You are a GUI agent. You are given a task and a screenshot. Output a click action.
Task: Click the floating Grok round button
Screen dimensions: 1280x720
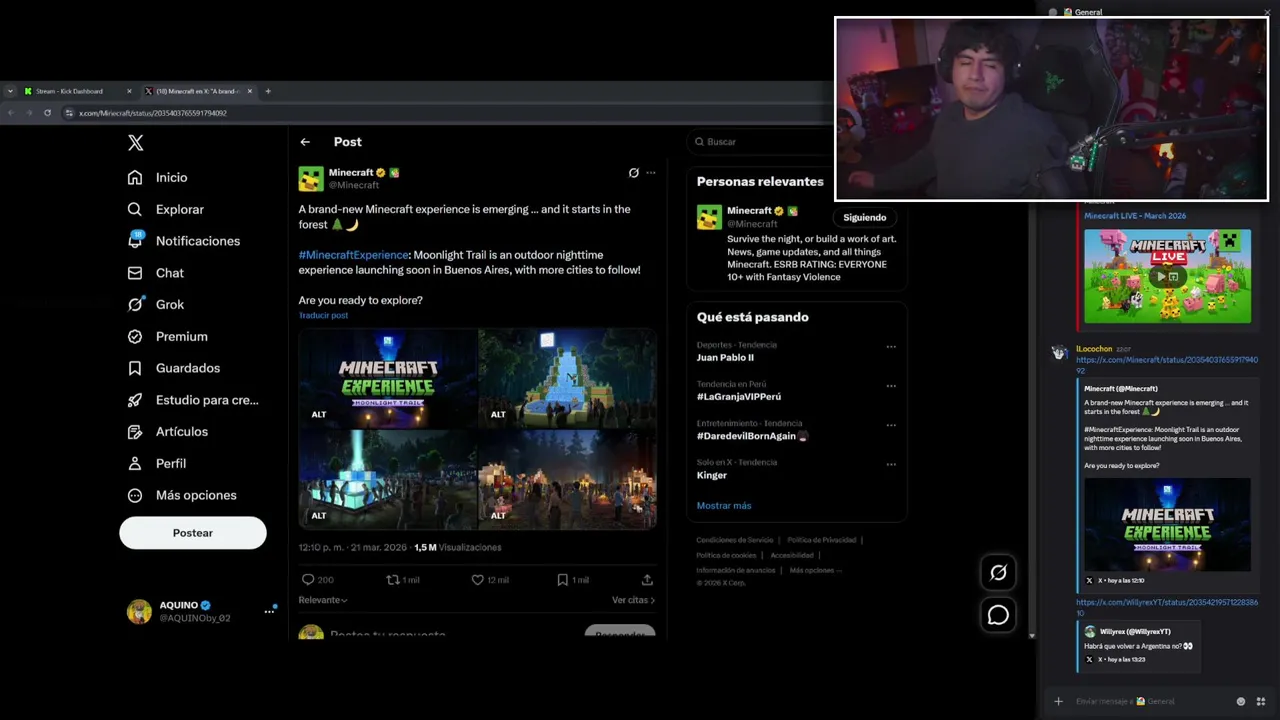point(998,573)
